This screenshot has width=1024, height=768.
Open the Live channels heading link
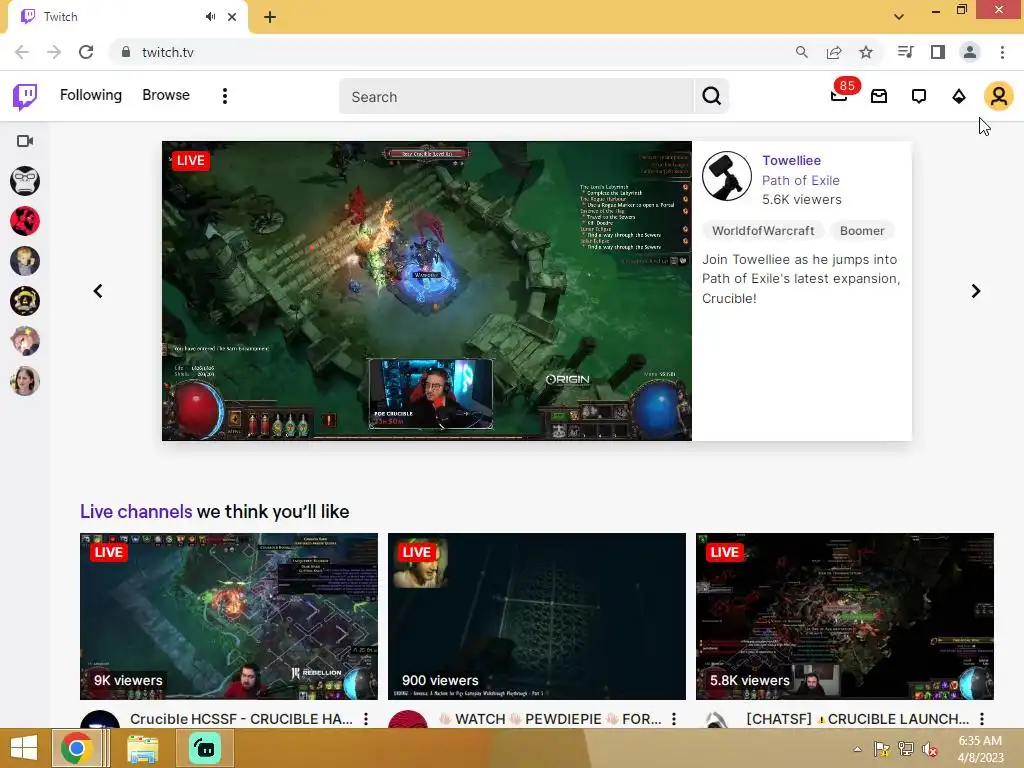[x=136, y=511]
